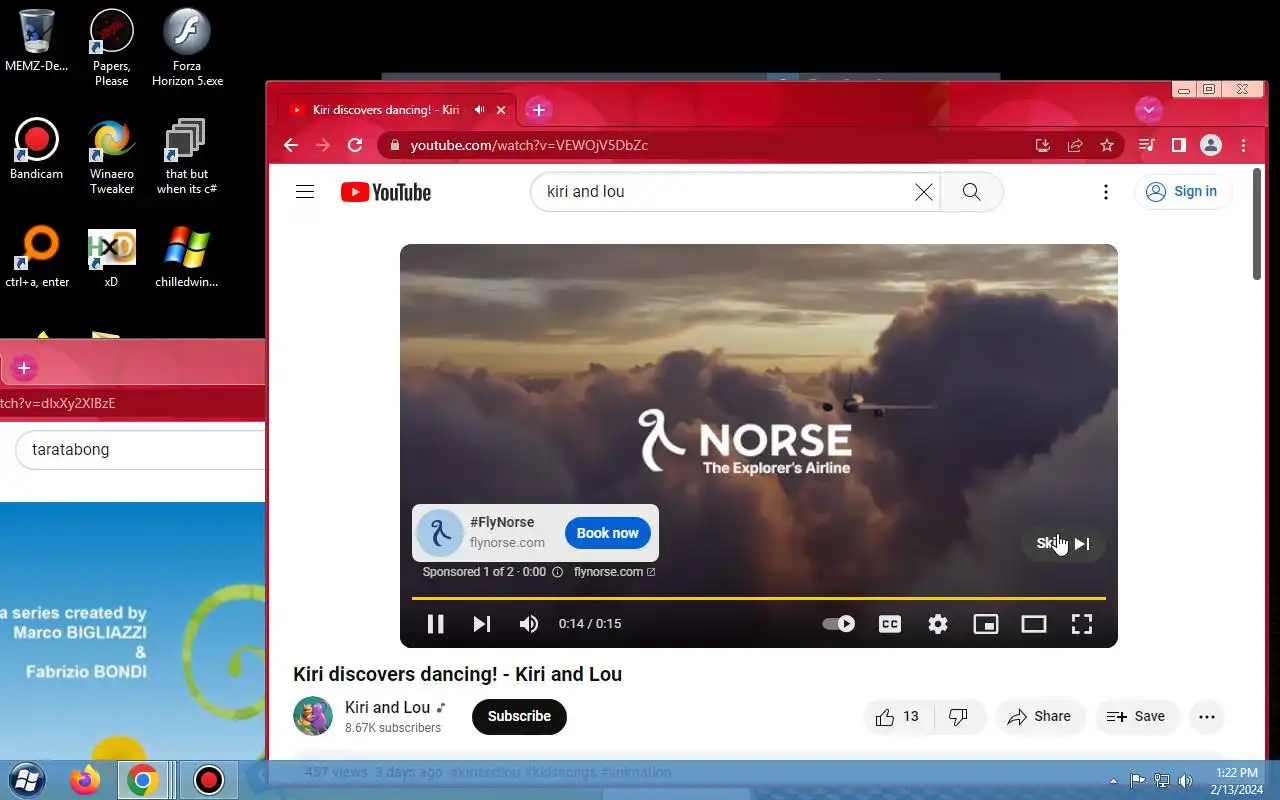
Task: Click the YouTube search magnifier button
Action: point(972,192)
